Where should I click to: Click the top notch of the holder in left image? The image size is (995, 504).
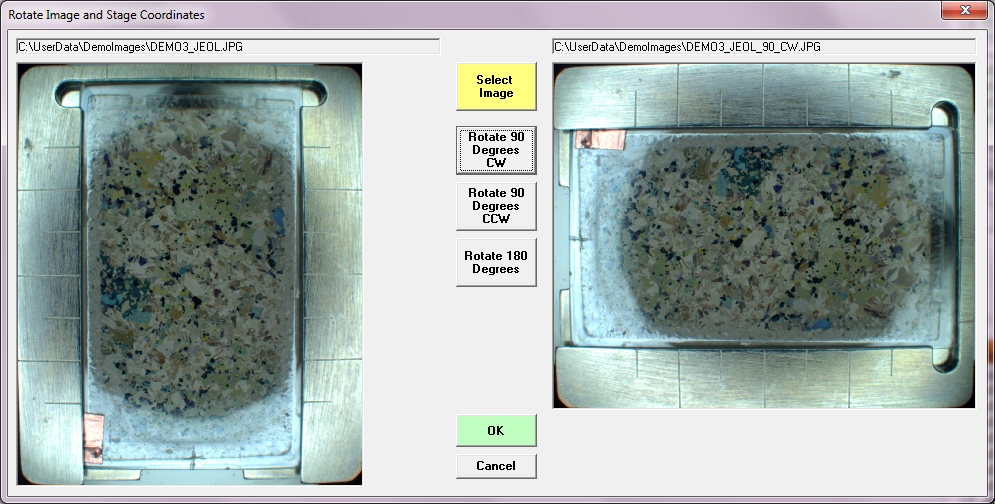coord(190,94)
